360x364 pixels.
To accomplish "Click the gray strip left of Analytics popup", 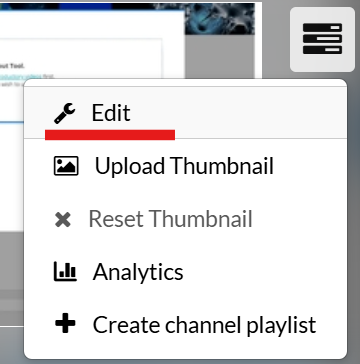I will (x=12, y=300).
